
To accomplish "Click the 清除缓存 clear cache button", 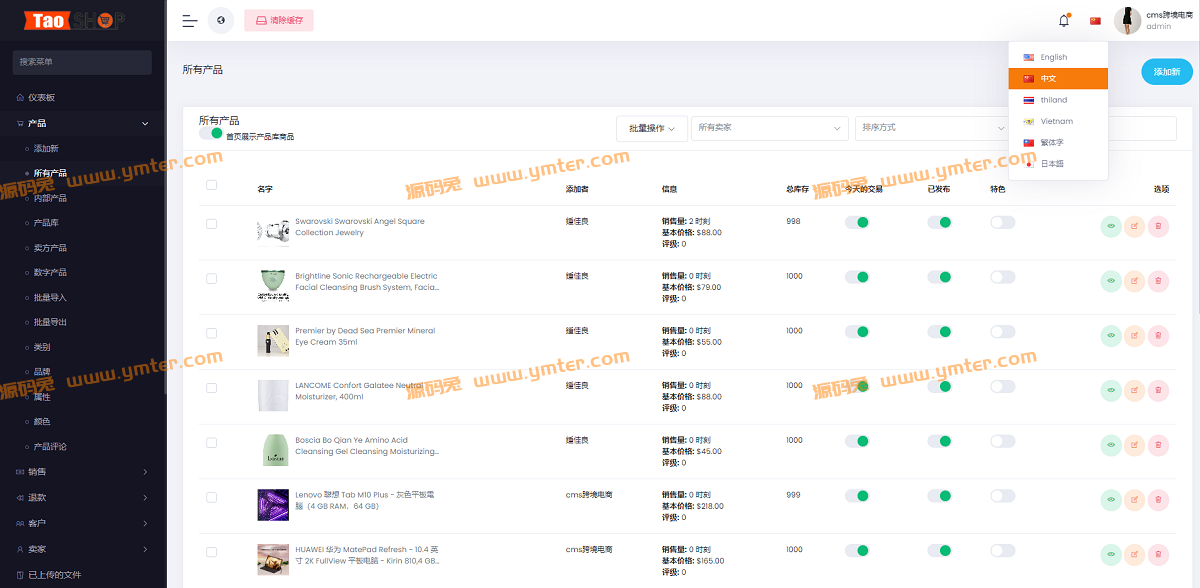I will 279,20.
